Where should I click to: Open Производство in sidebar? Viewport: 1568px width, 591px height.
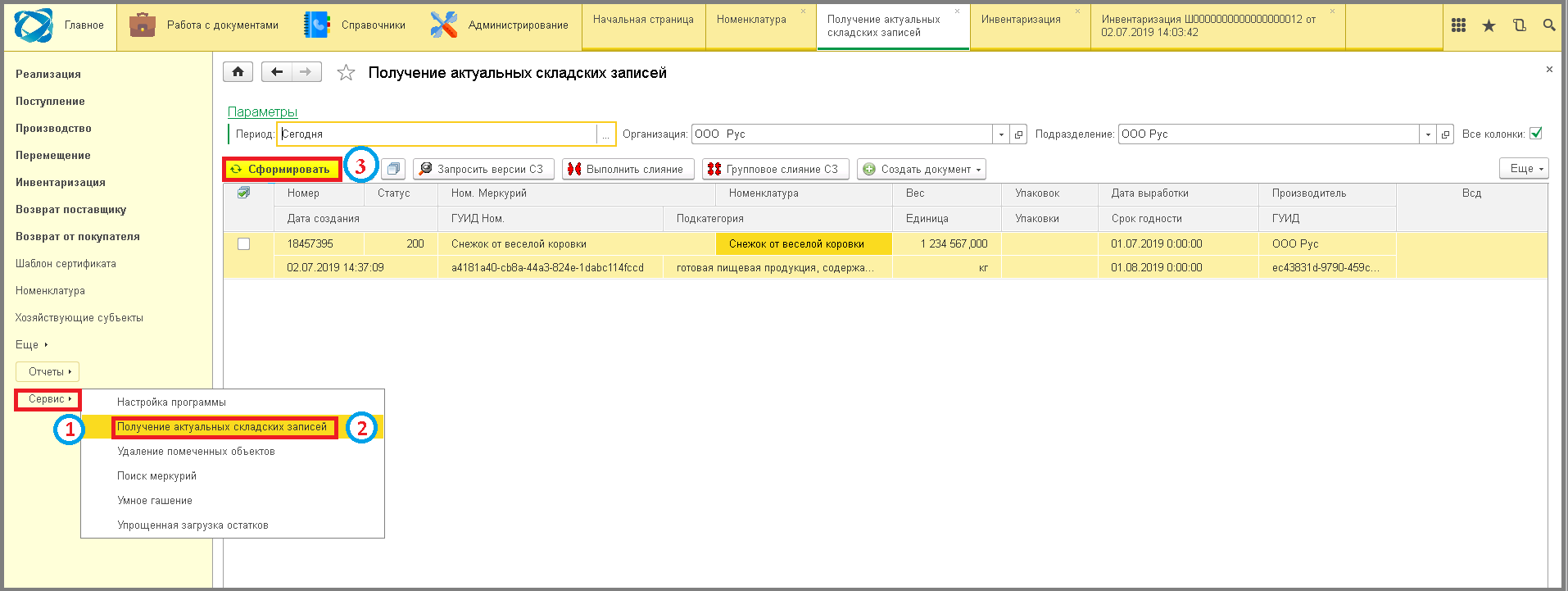pyautogui.click(x=53, y=128)
